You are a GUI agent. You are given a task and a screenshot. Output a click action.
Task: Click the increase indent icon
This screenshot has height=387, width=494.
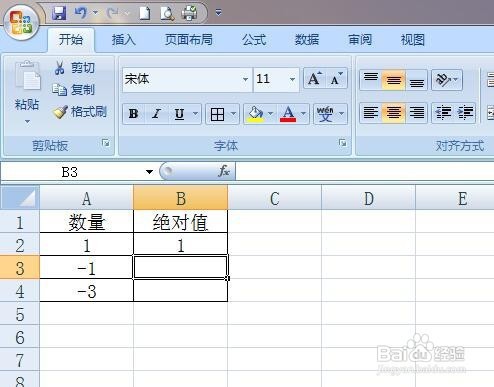click(465, 113)
